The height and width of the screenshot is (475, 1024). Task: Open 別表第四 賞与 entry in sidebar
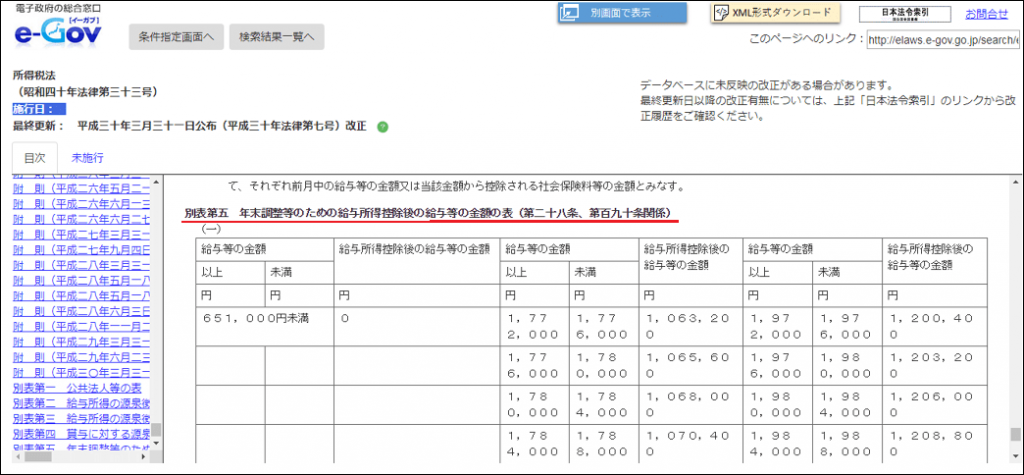80,434
